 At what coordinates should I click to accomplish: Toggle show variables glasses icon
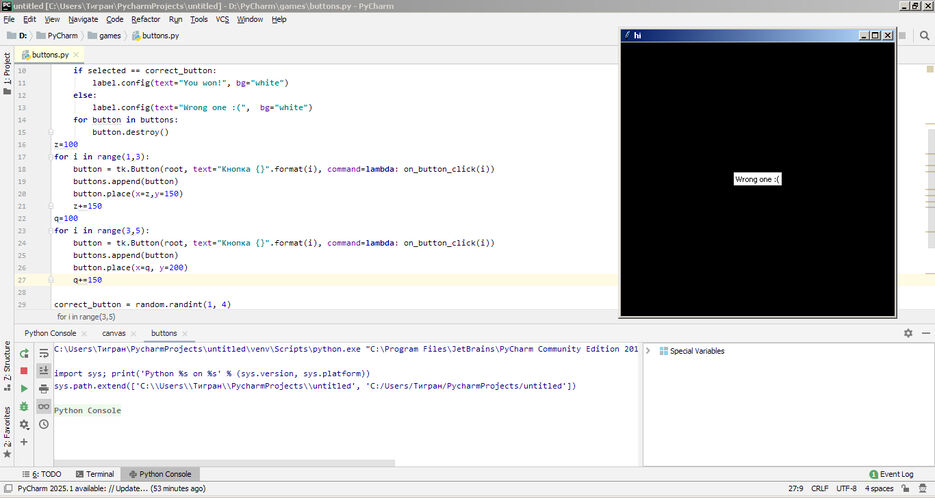tap(44, 407)
